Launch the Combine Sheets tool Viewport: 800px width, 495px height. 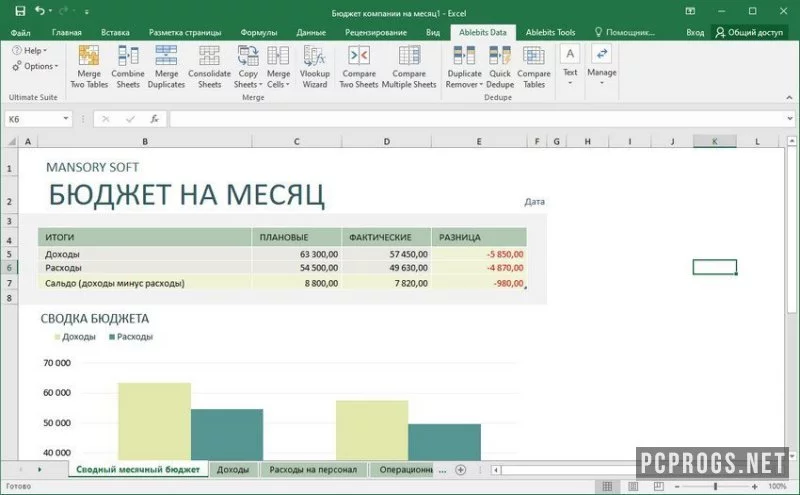click(128, 67)
